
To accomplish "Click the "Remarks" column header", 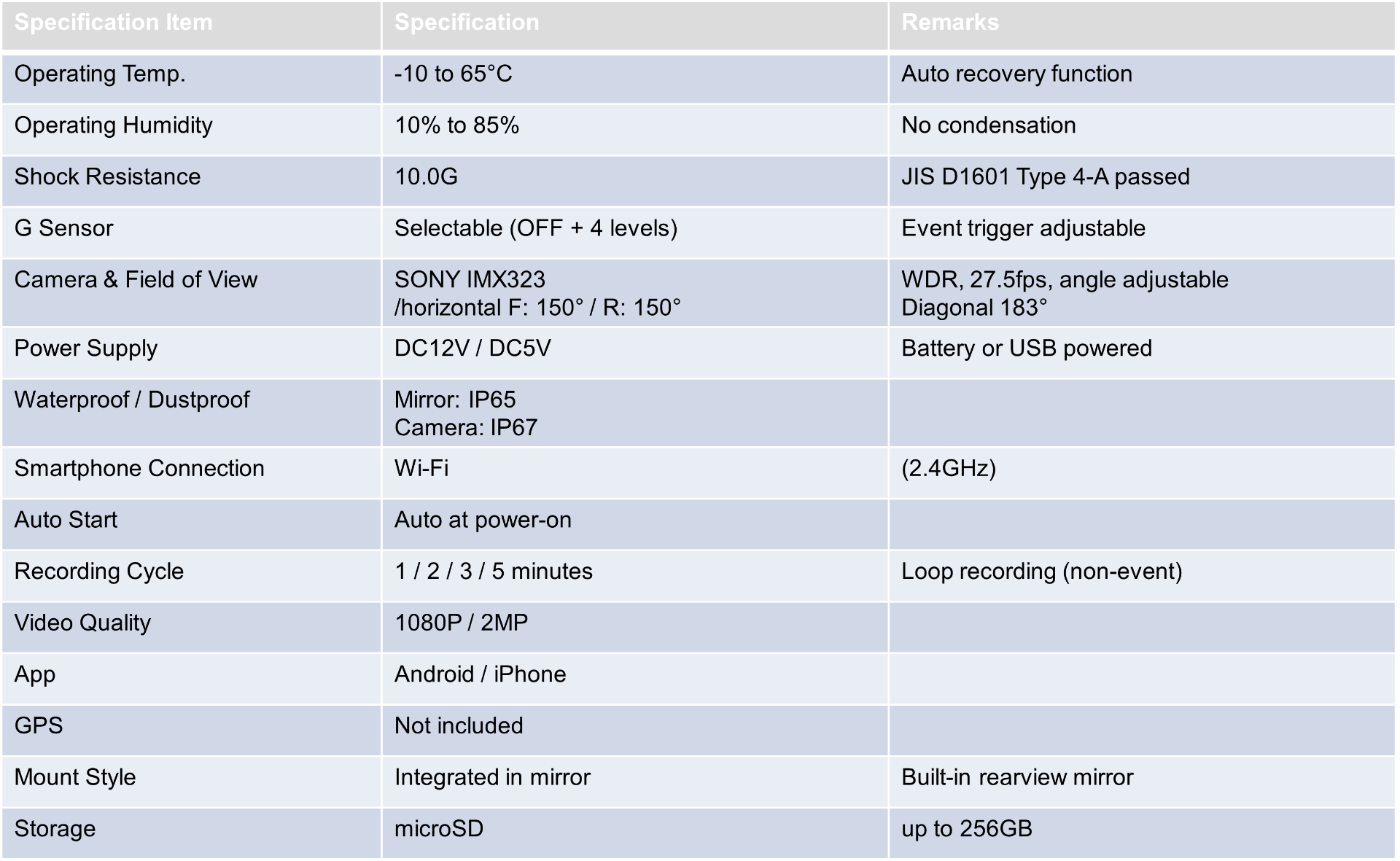I will [x=949, y=23].
